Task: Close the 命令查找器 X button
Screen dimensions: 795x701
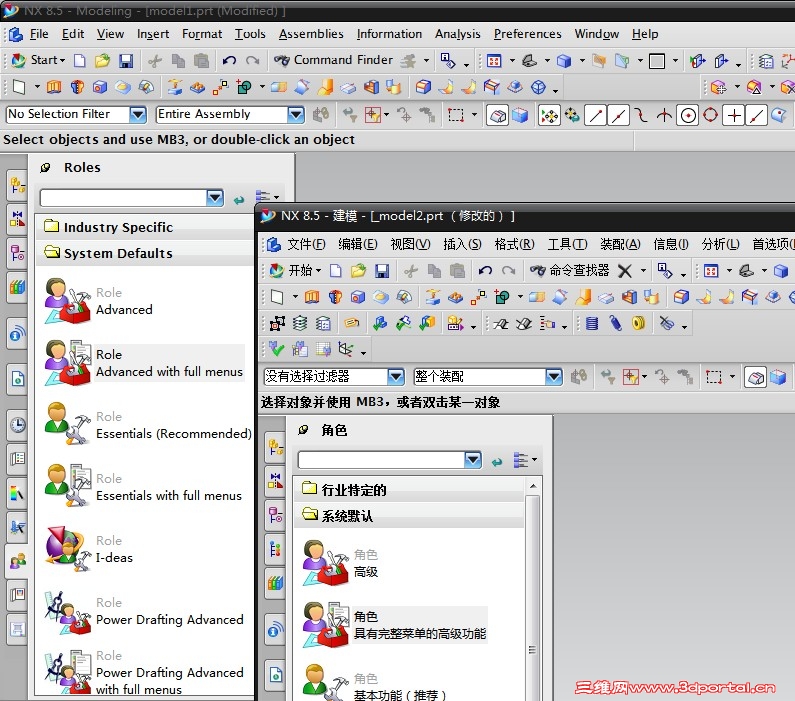Action: point(625,271)
